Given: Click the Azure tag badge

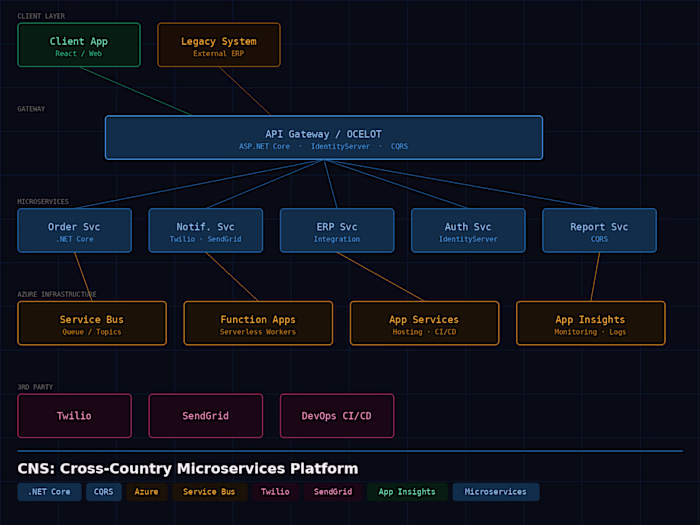Looking at the screenshot, I should [x=147, y=492].
